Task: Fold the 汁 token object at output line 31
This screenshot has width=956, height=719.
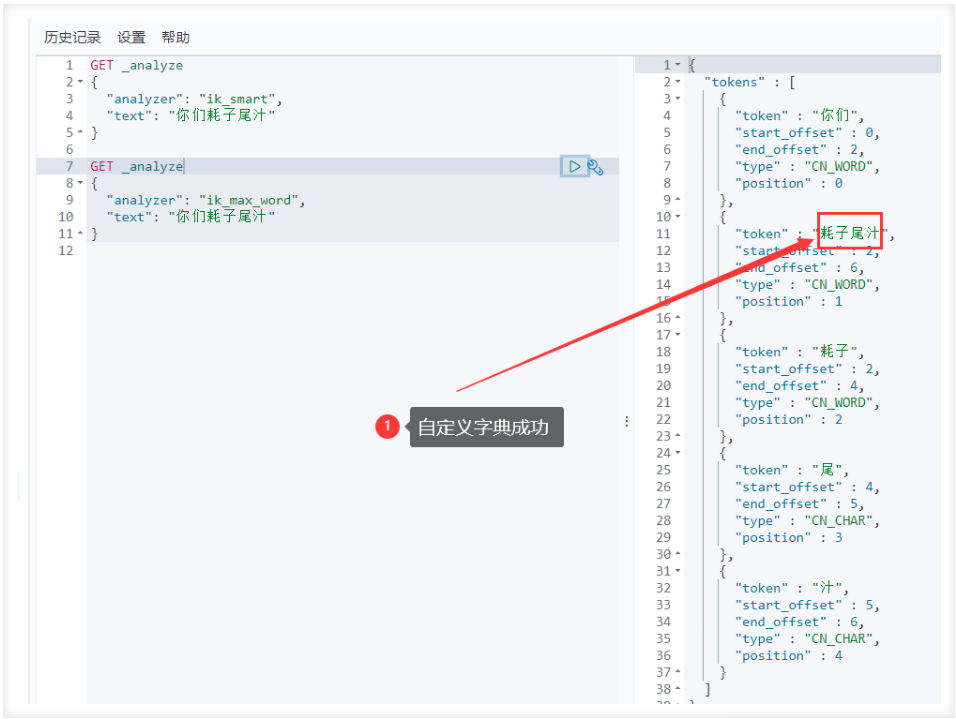Action: [x=678, y=571]
